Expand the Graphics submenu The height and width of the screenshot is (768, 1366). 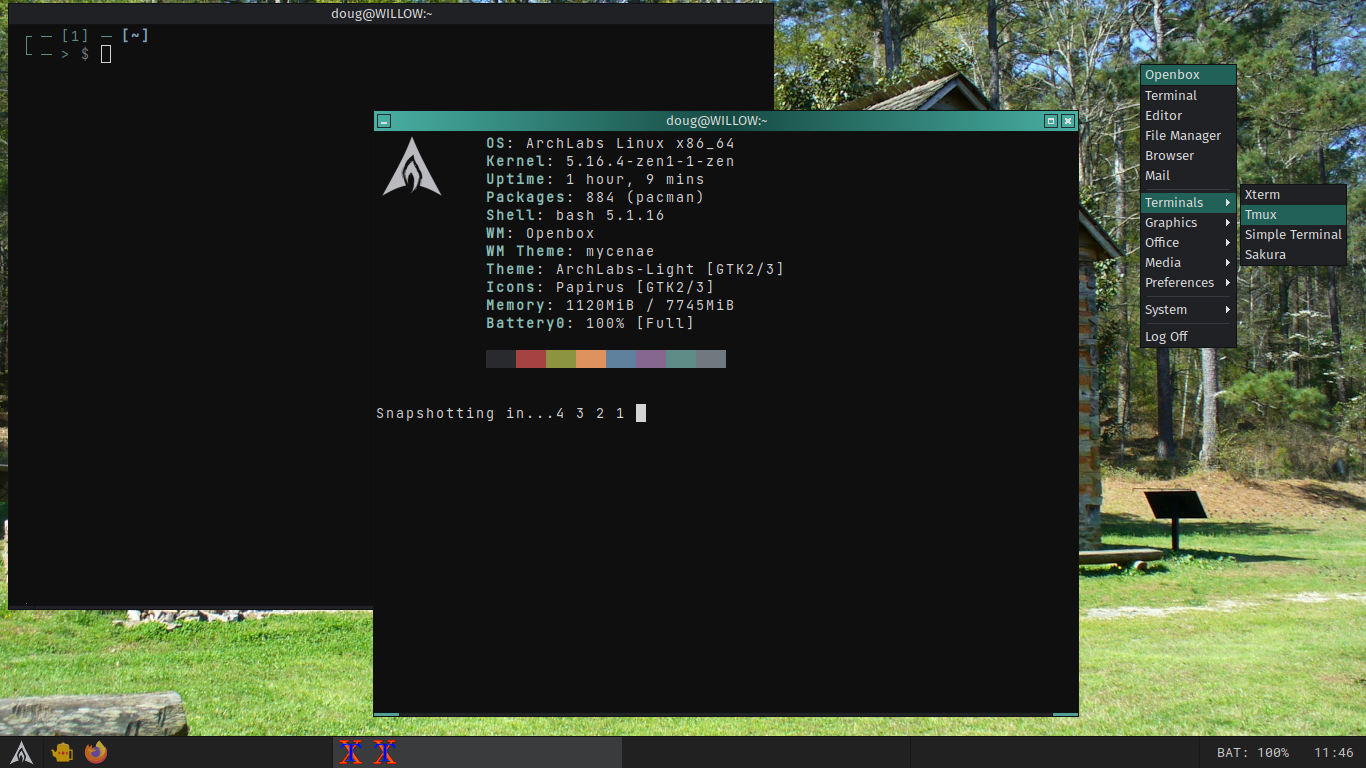tap(1188, 223)
